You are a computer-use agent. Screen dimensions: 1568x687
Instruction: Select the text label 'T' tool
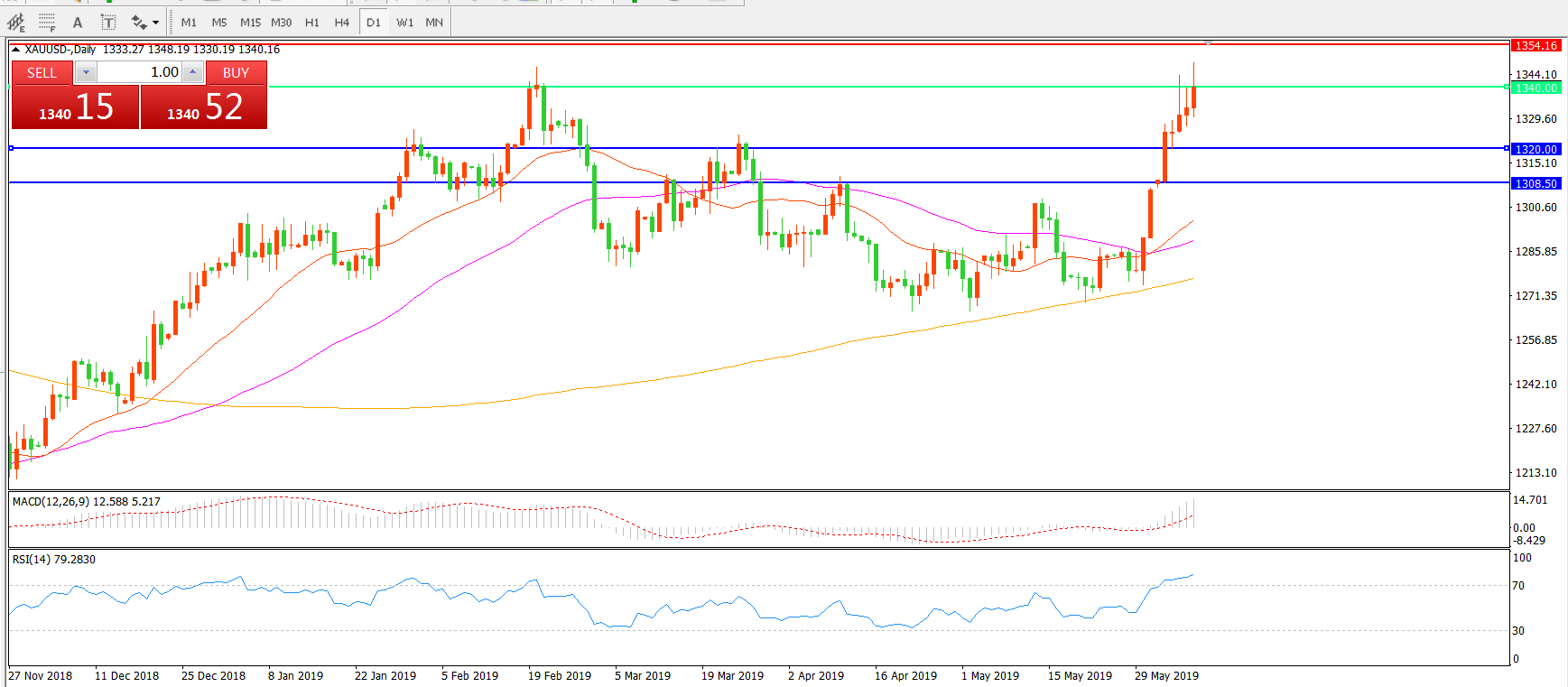click(x=108, y=23)
